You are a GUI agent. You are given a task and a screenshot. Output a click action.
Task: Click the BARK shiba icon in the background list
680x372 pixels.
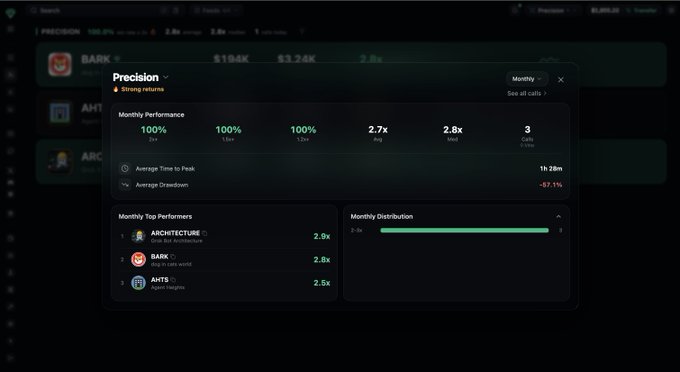60,64
